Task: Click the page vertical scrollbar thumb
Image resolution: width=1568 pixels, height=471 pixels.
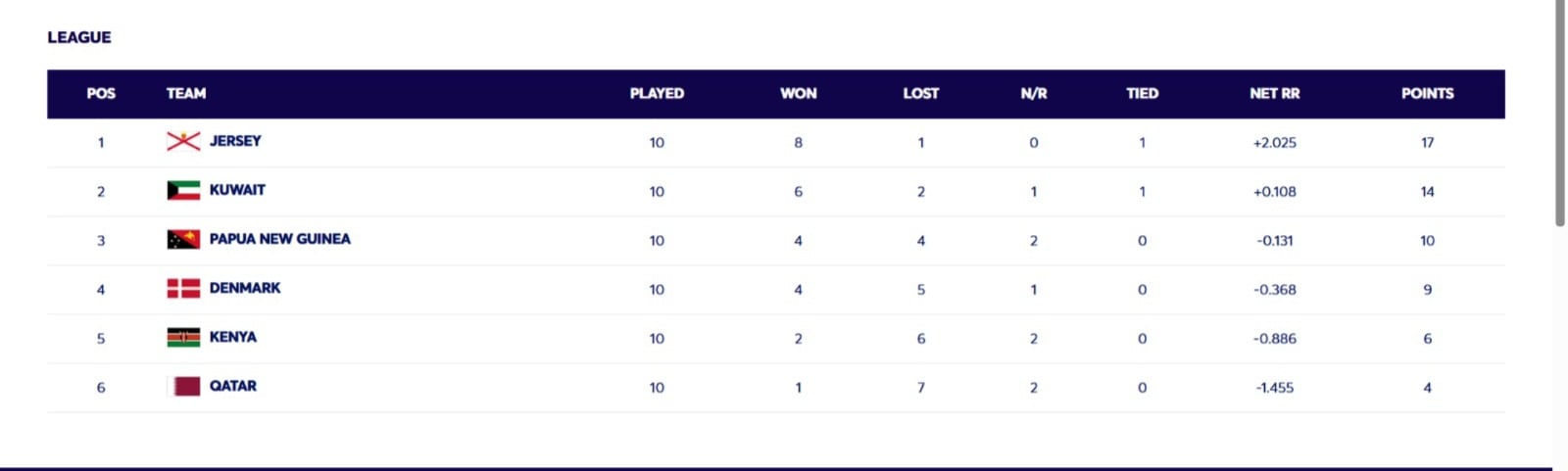Action: tap(1560, 113)
